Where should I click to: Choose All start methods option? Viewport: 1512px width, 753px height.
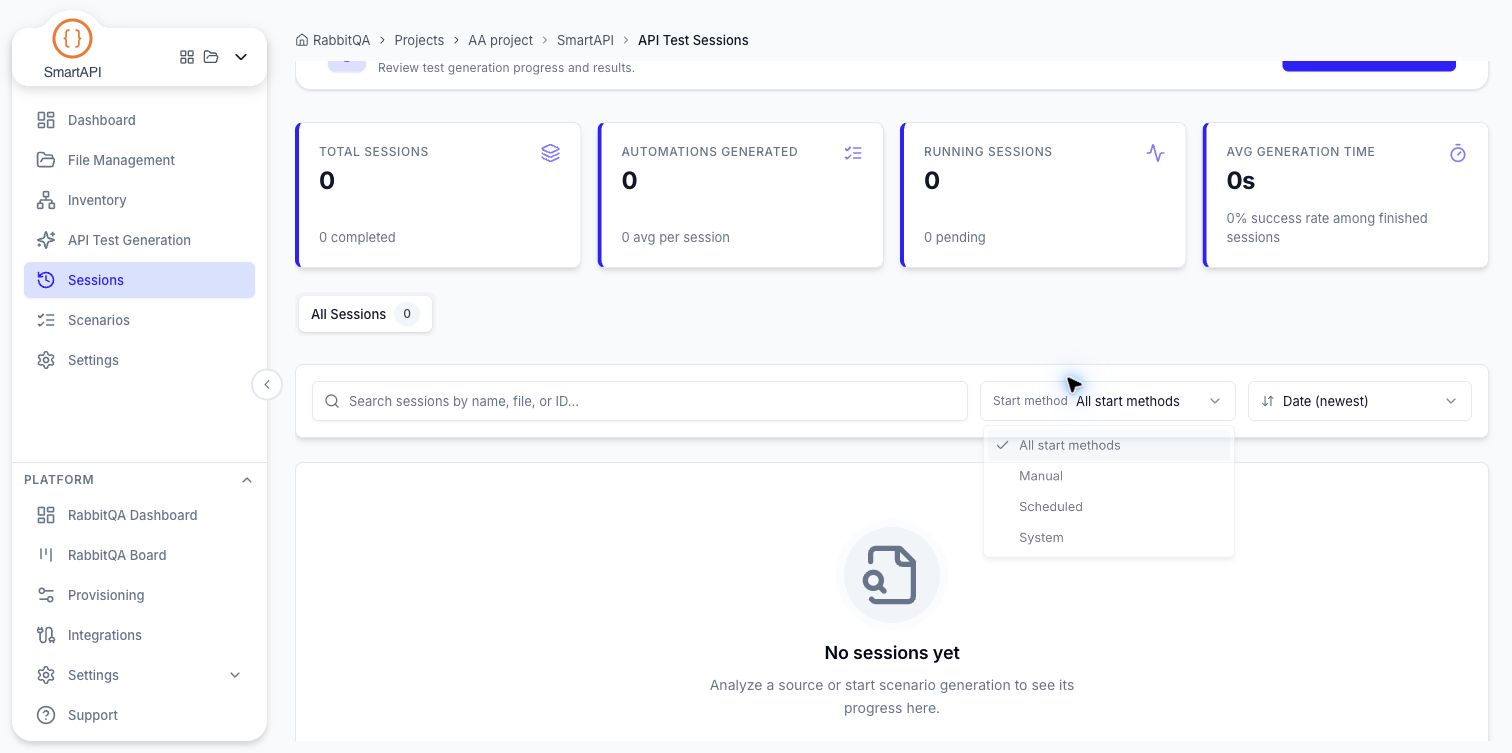(x=1109, y=445)
